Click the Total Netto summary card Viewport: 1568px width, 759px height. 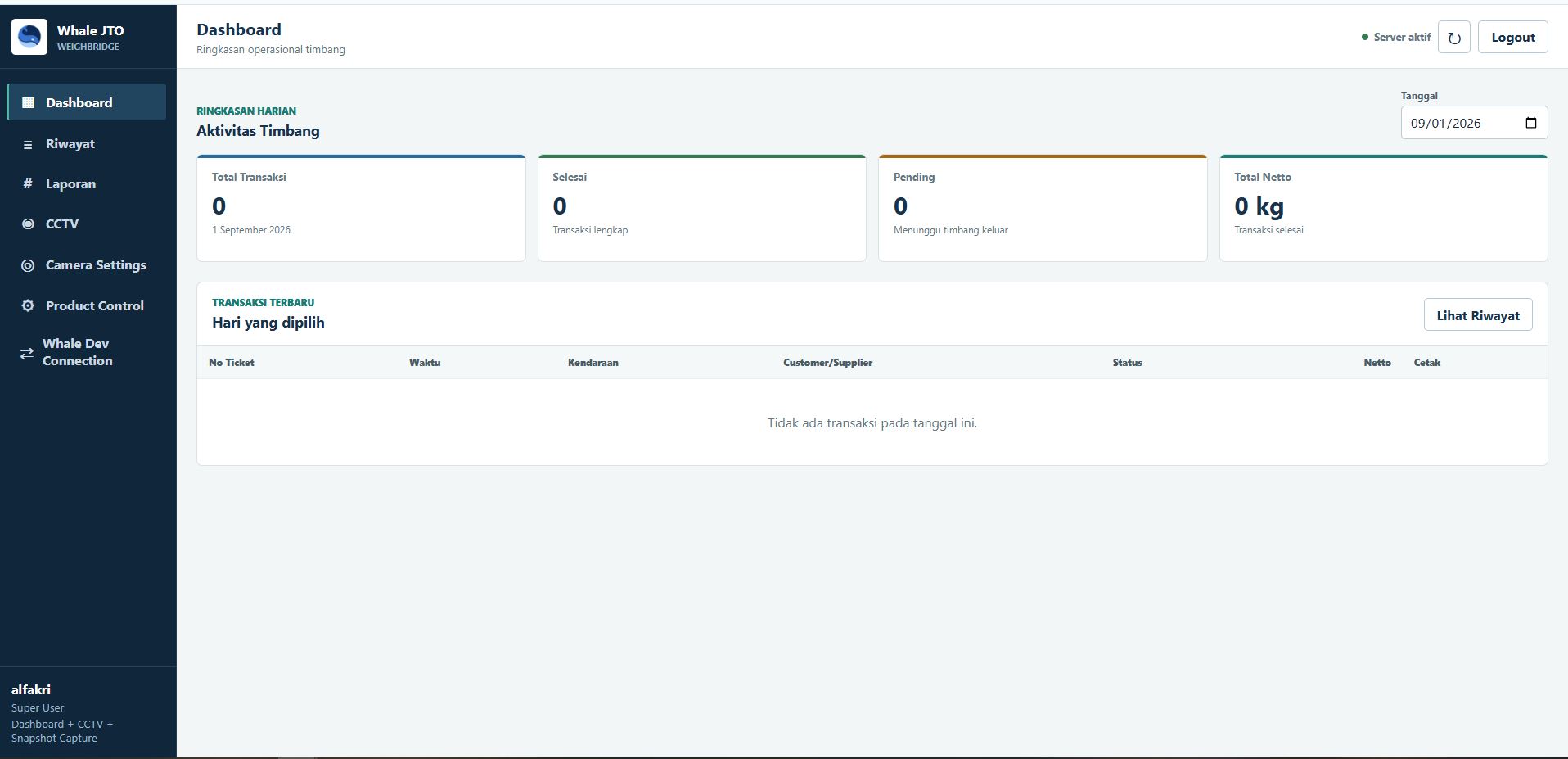tap(1383, 208)
